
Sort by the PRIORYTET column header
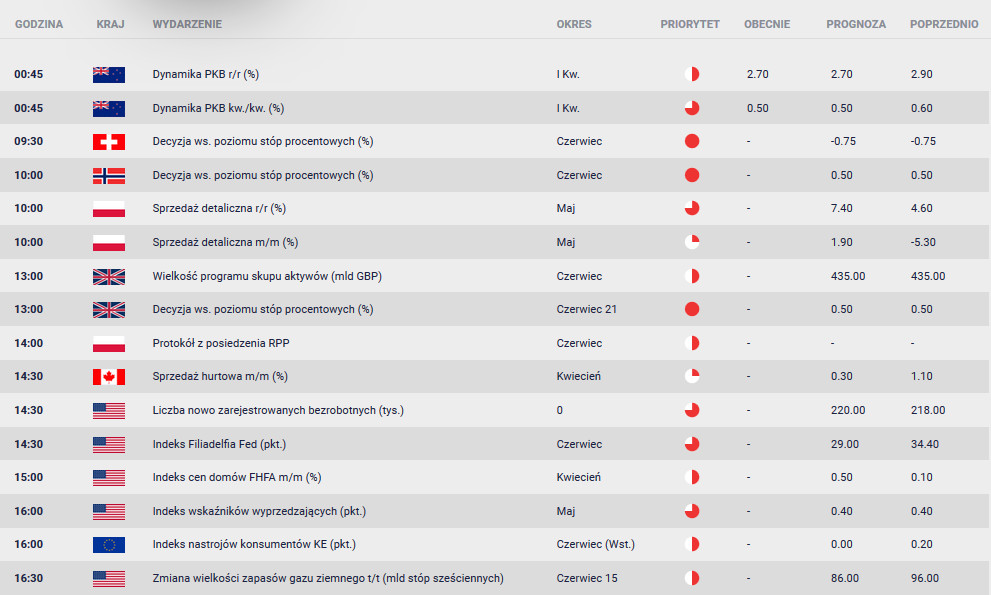click(x=690, y=24)
